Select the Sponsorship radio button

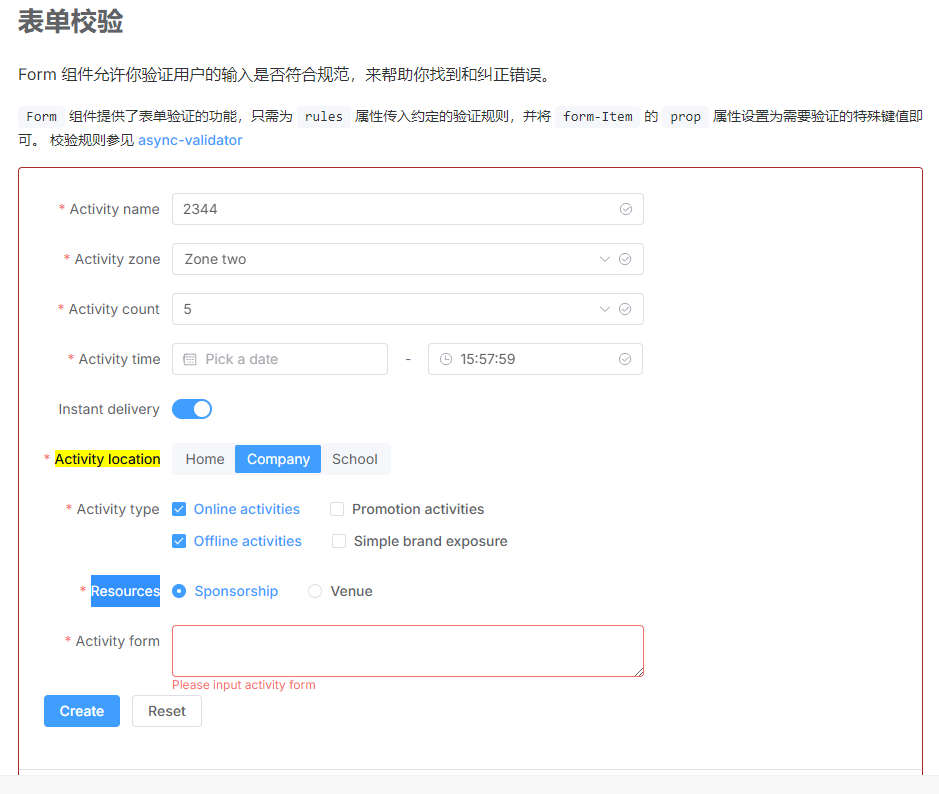pyautogui.click(x=179, y=591)
